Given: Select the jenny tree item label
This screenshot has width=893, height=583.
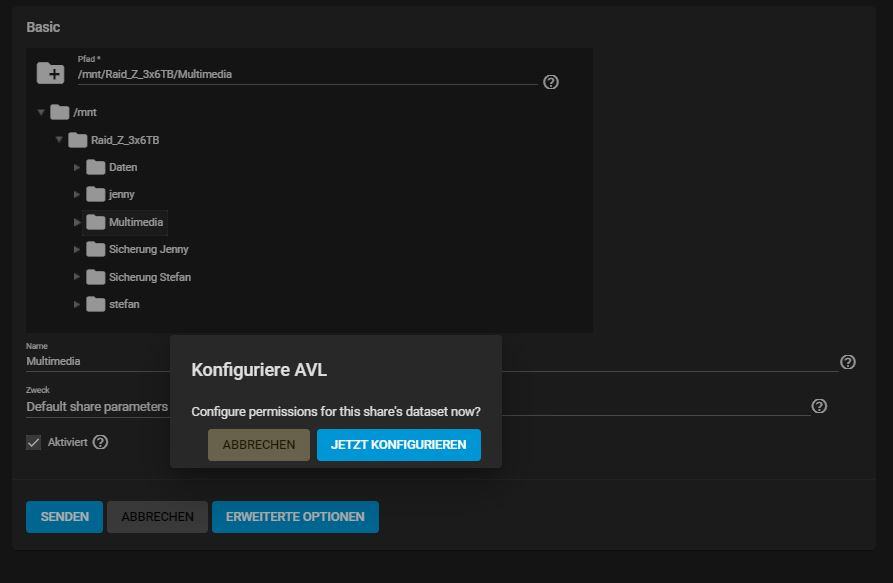Looking at the screenshot, I should click(x=122, y=195).
